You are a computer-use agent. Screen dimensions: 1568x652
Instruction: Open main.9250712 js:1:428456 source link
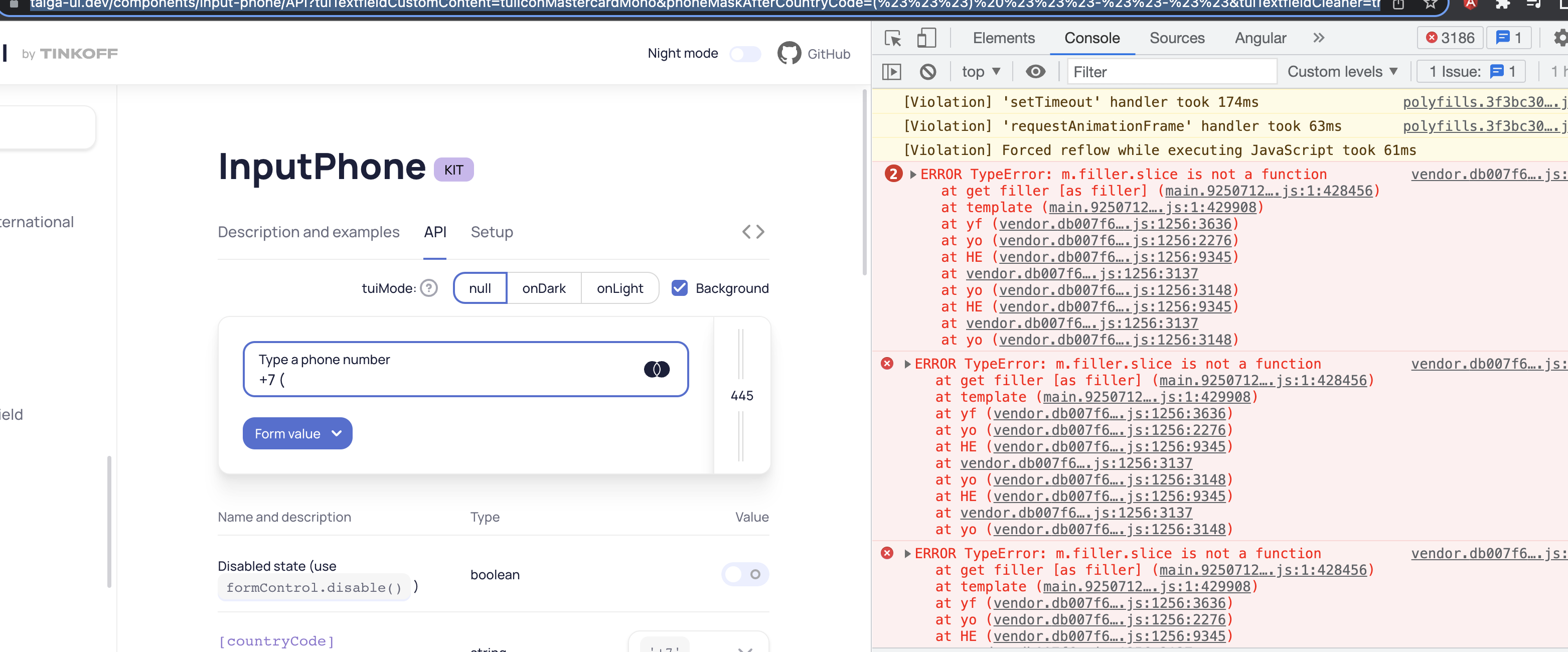coord(1269,191)
